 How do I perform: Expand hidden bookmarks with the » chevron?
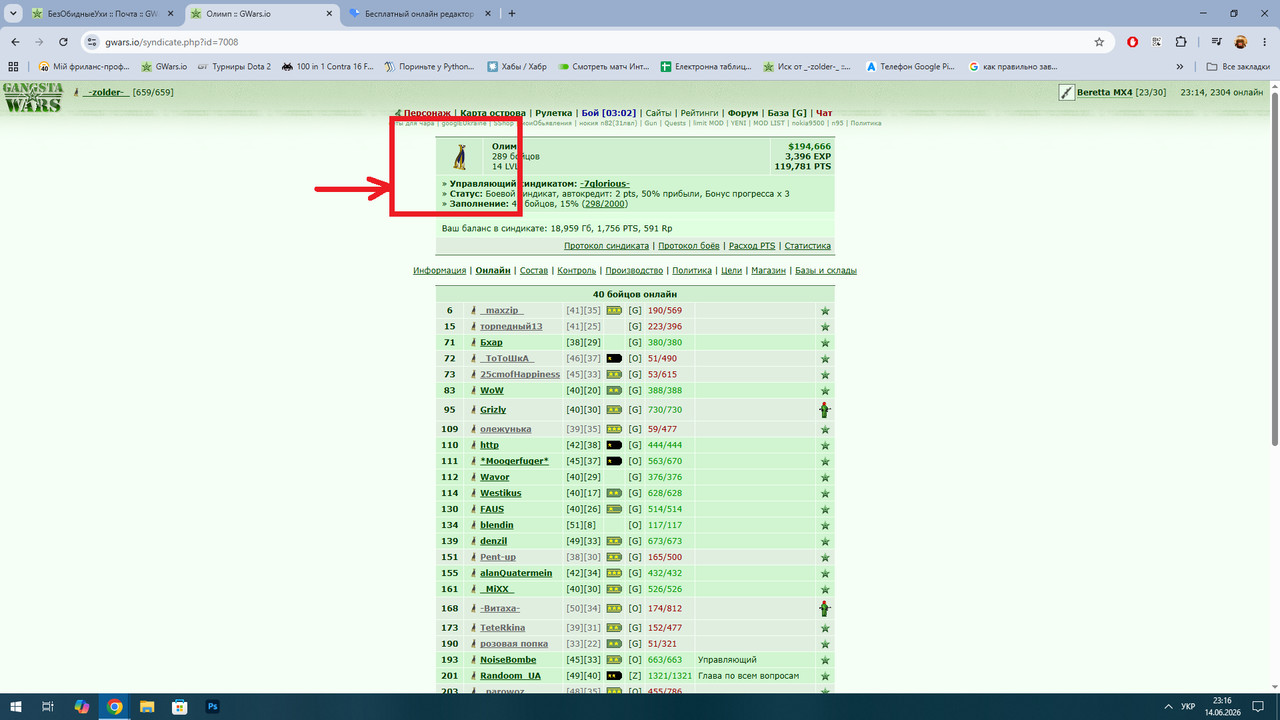coord(1182,67)
